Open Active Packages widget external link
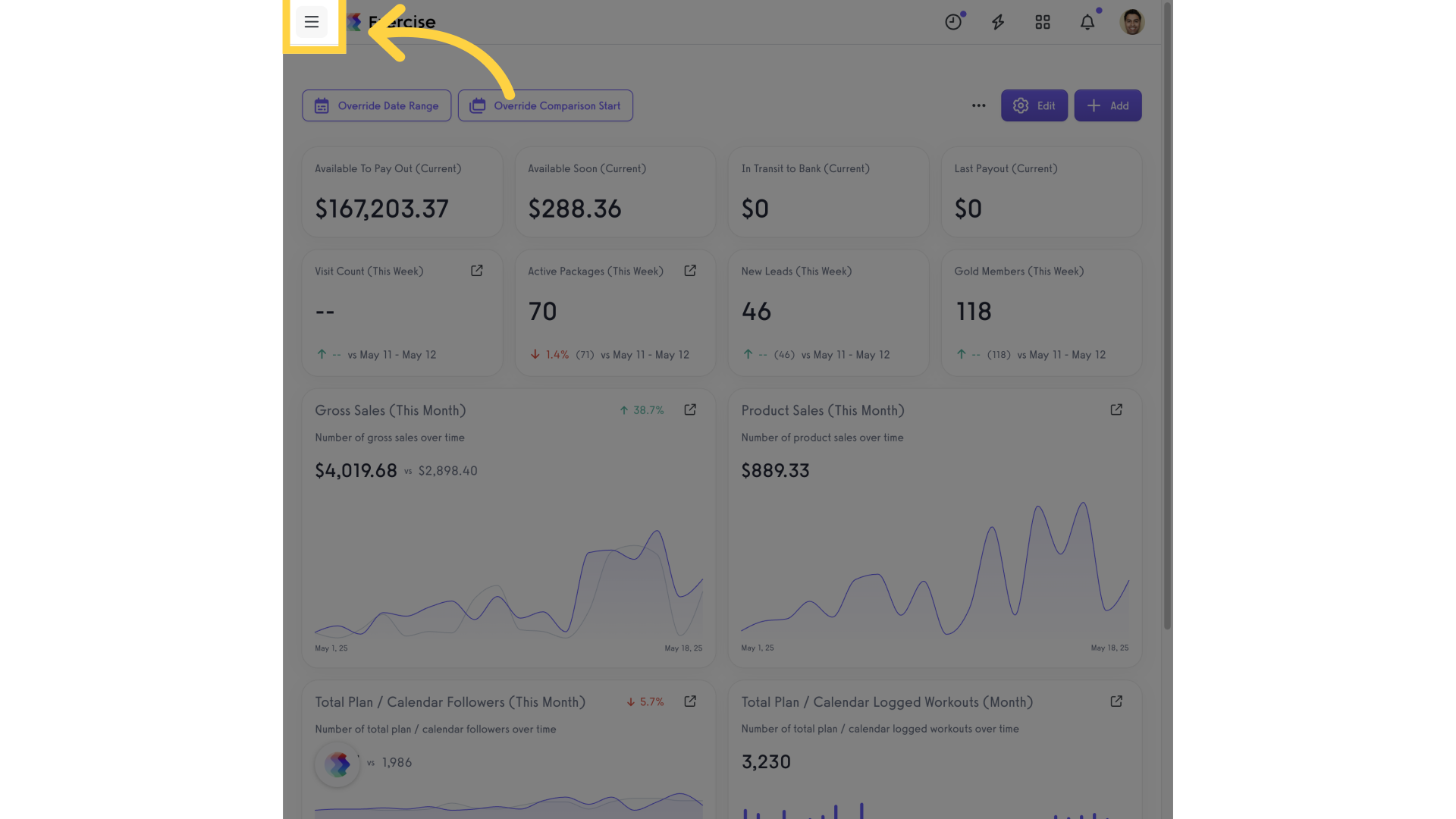The height and width of the screenshot is (819, 1456). coord(690,271)
